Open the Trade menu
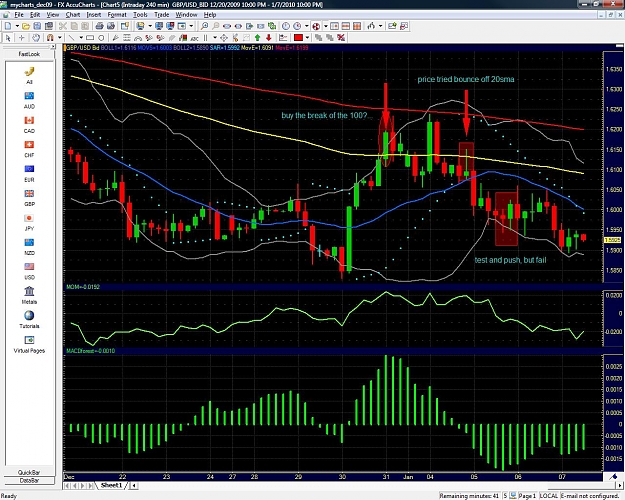The width and height of the screenshot is (625, 500). coord(161,15)
